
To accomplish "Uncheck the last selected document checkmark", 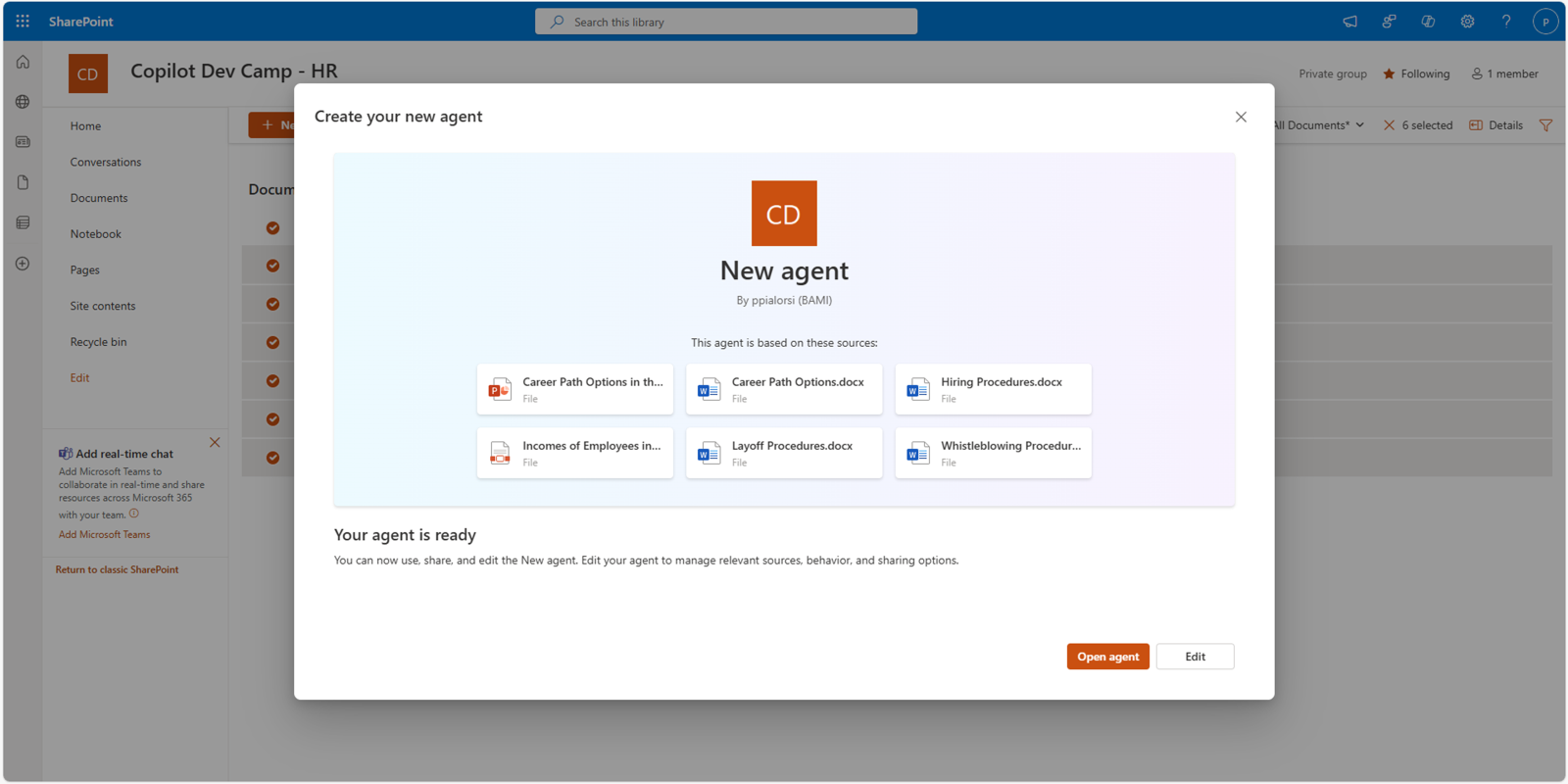I will pos(272,458).
